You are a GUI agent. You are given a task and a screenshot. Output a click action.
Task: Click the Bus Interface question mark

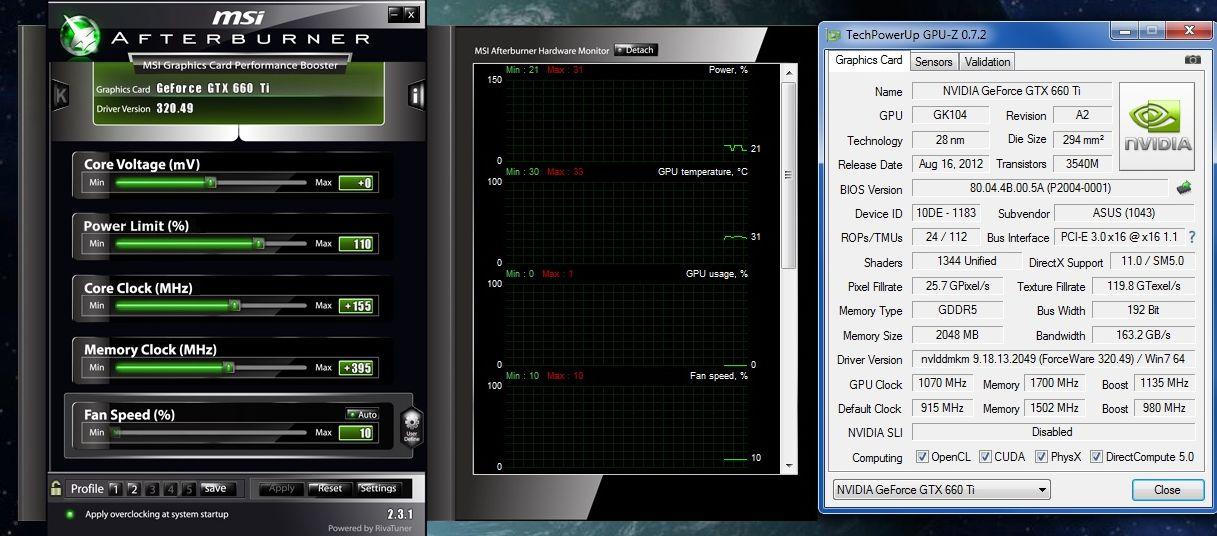tap(1191, 237)
